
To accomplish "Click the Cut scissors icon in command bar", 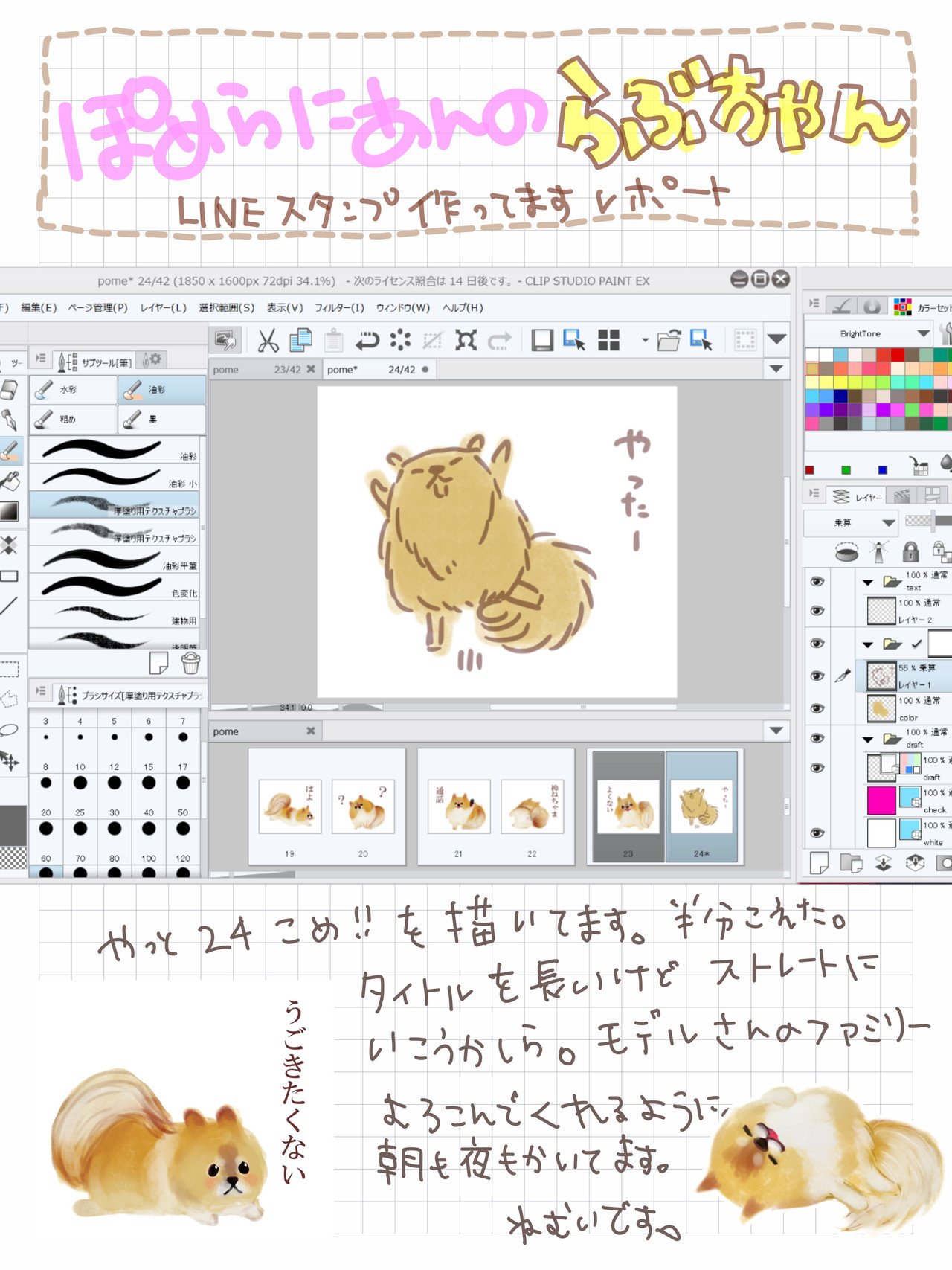I will click(x=268, y=341).
